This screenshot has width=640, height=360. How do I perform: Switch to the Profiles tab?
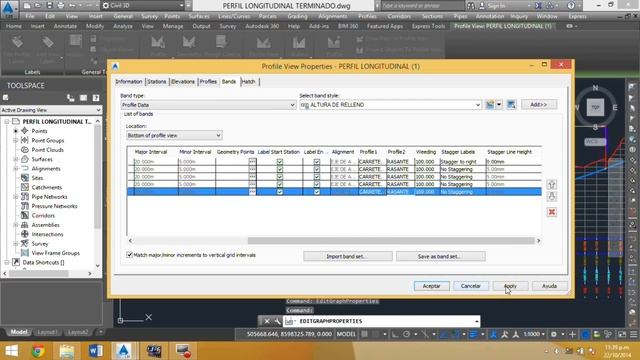pyautogui.click(x=208, y=82)
